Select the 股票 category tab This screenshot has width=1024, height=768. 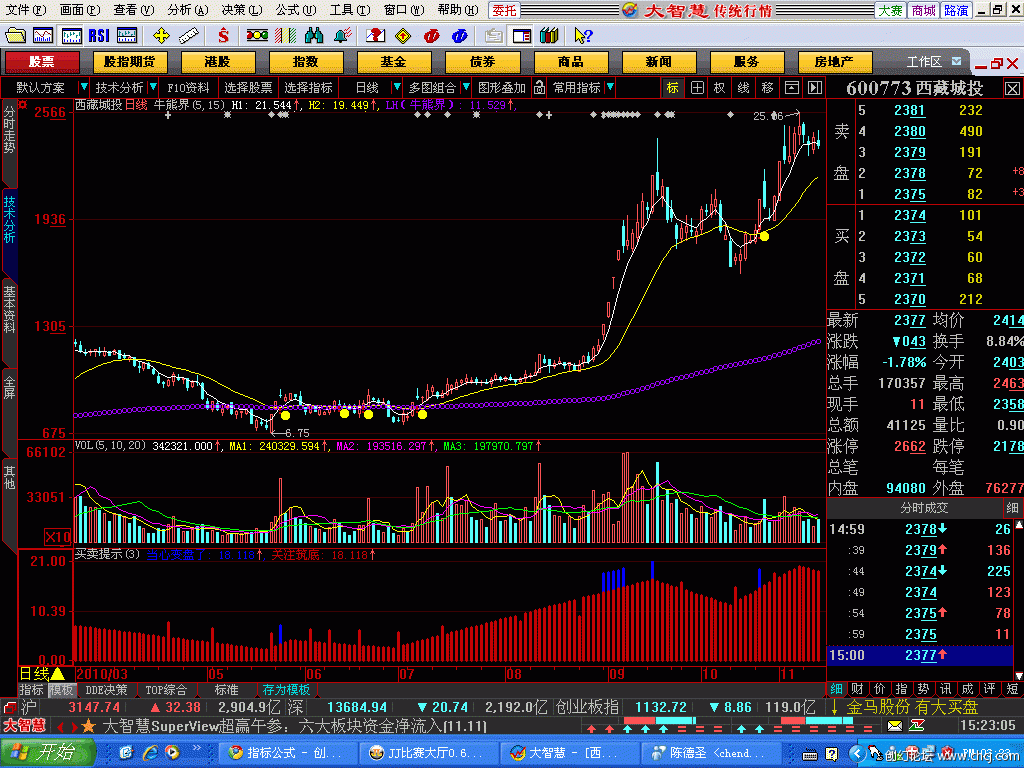[x=42, y=62]
